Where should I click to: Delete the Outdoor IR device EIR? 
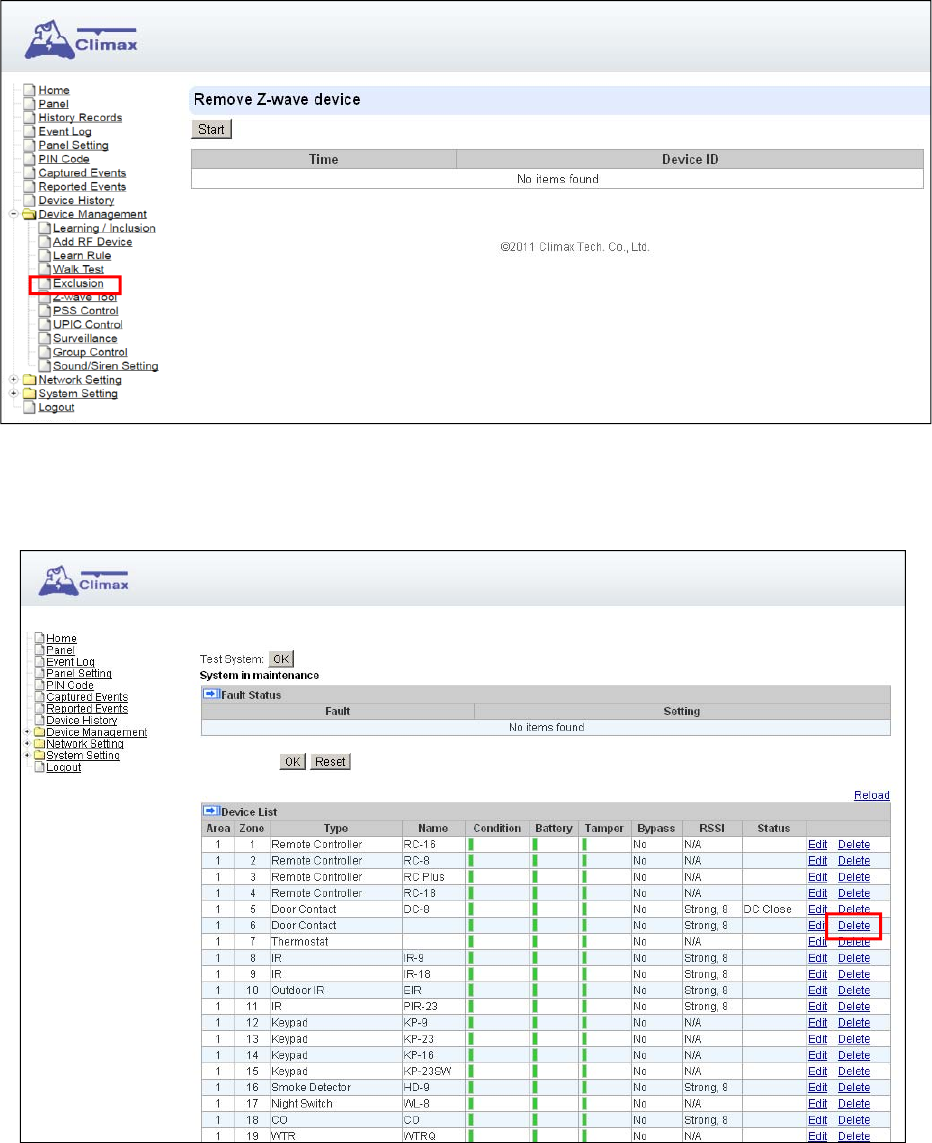(854, 991)
